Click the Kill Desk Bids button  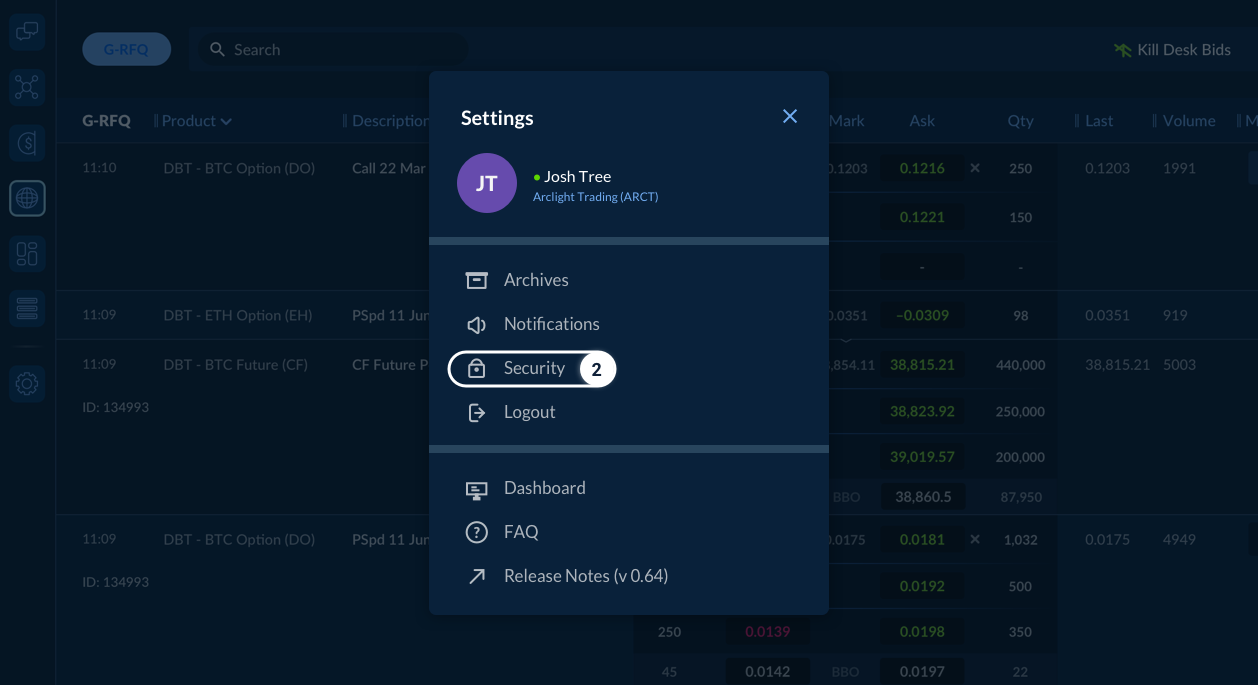point(1172,50)
